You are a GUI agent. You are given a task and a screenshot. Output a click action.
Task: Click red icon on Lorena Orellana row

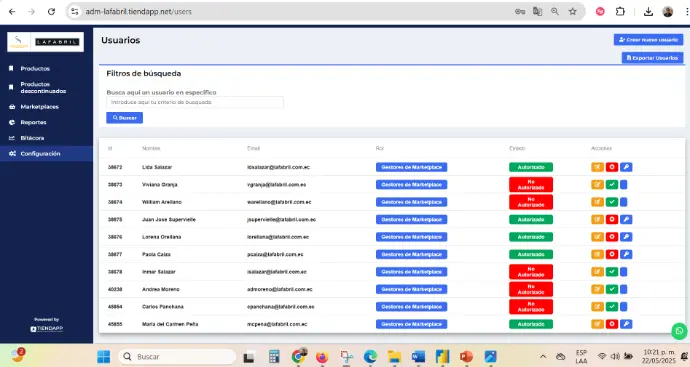tap(612, 237)
